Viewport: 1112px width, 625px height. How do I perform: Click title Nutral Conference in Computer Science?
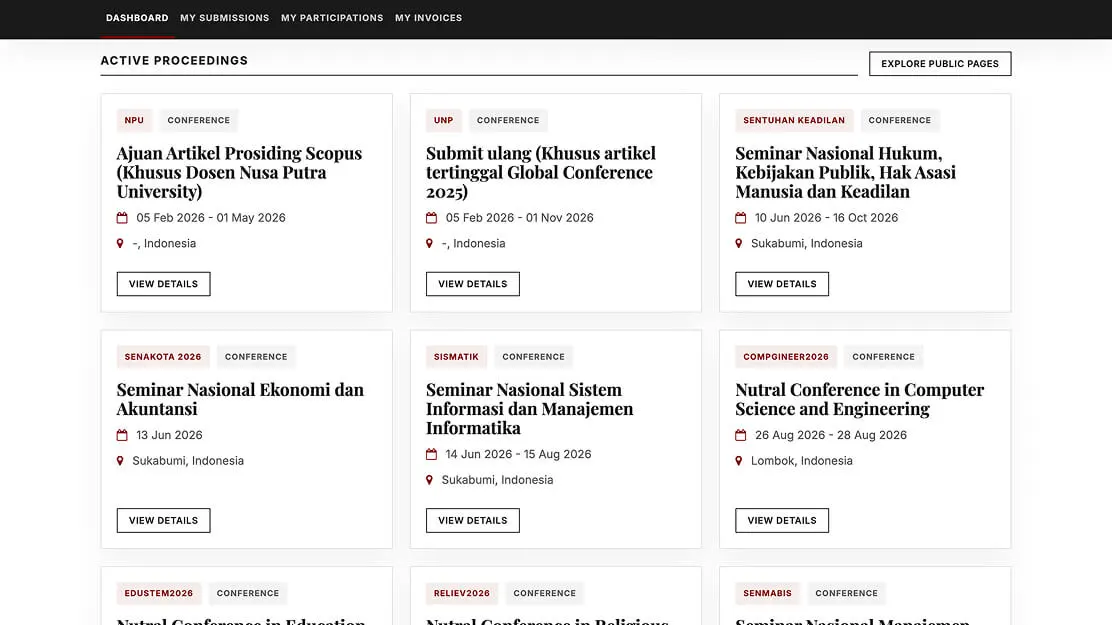860,399
